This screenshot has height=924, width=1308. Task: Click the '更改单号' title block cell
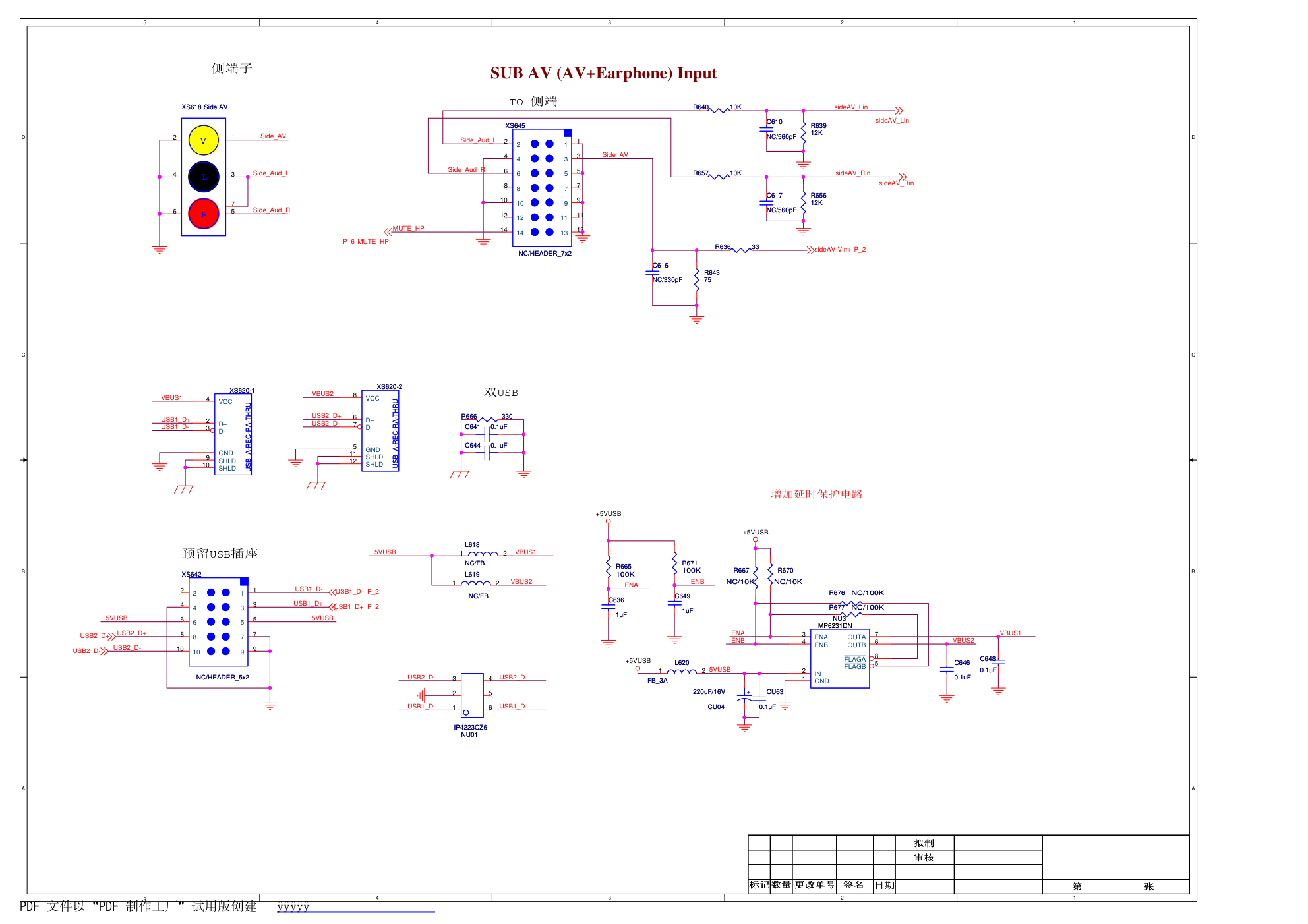815,884
